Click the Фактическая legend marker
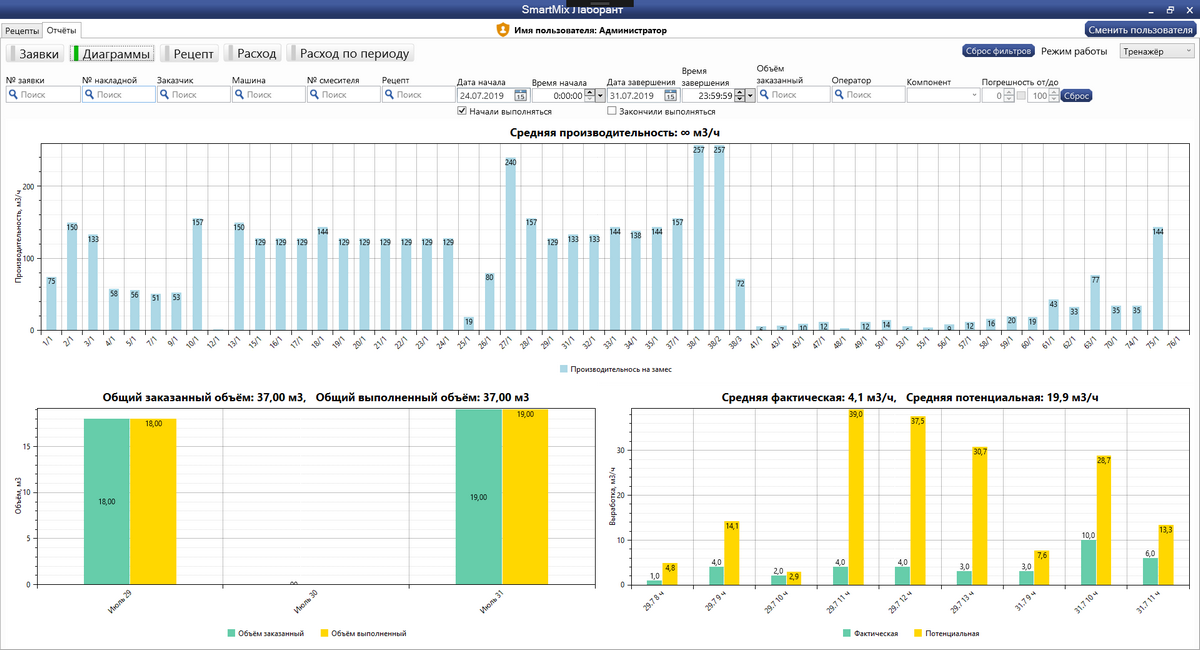 click(x=848, y=633)
